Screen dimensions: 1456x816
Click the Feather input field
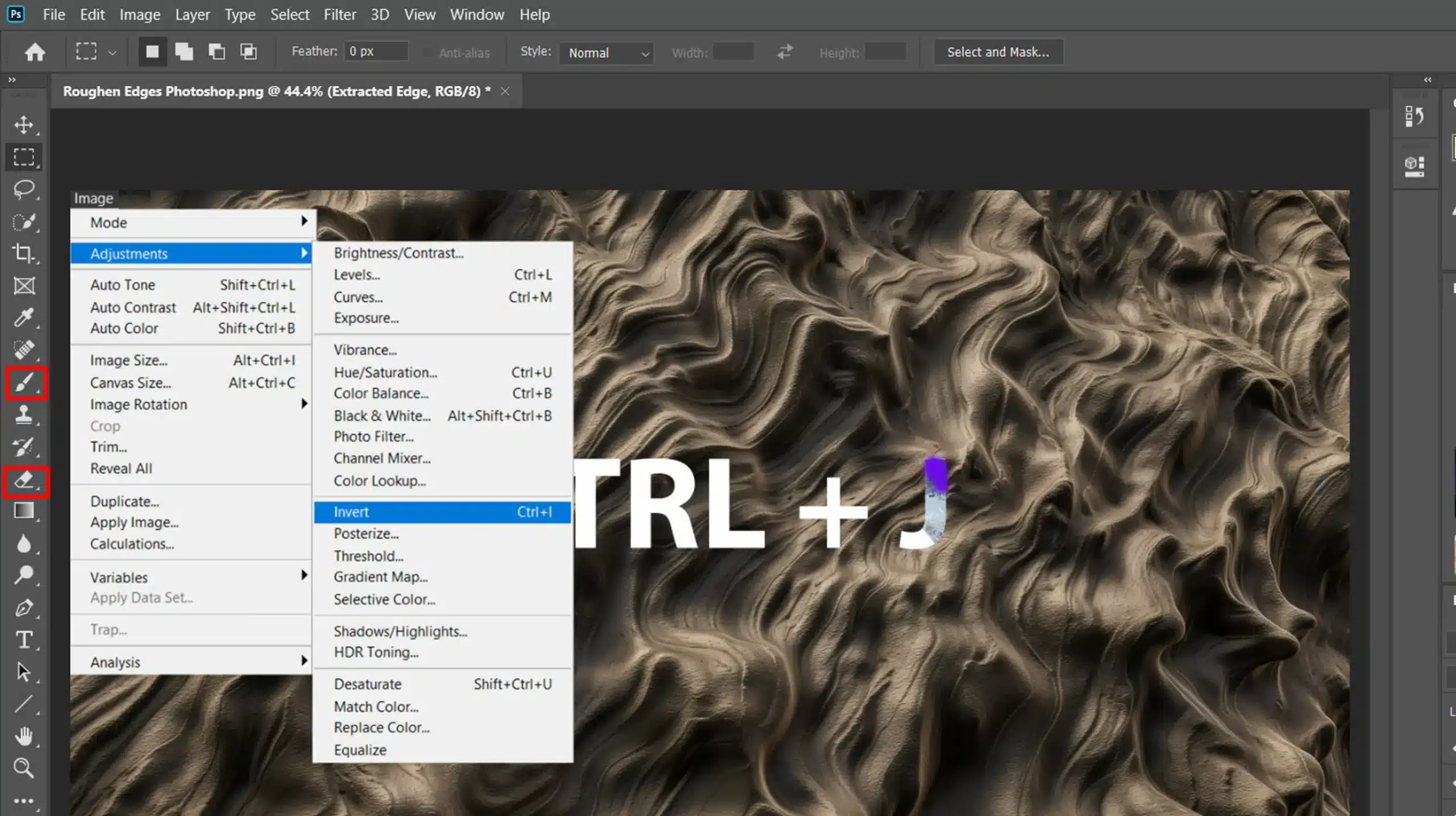[x=376, y=51]
